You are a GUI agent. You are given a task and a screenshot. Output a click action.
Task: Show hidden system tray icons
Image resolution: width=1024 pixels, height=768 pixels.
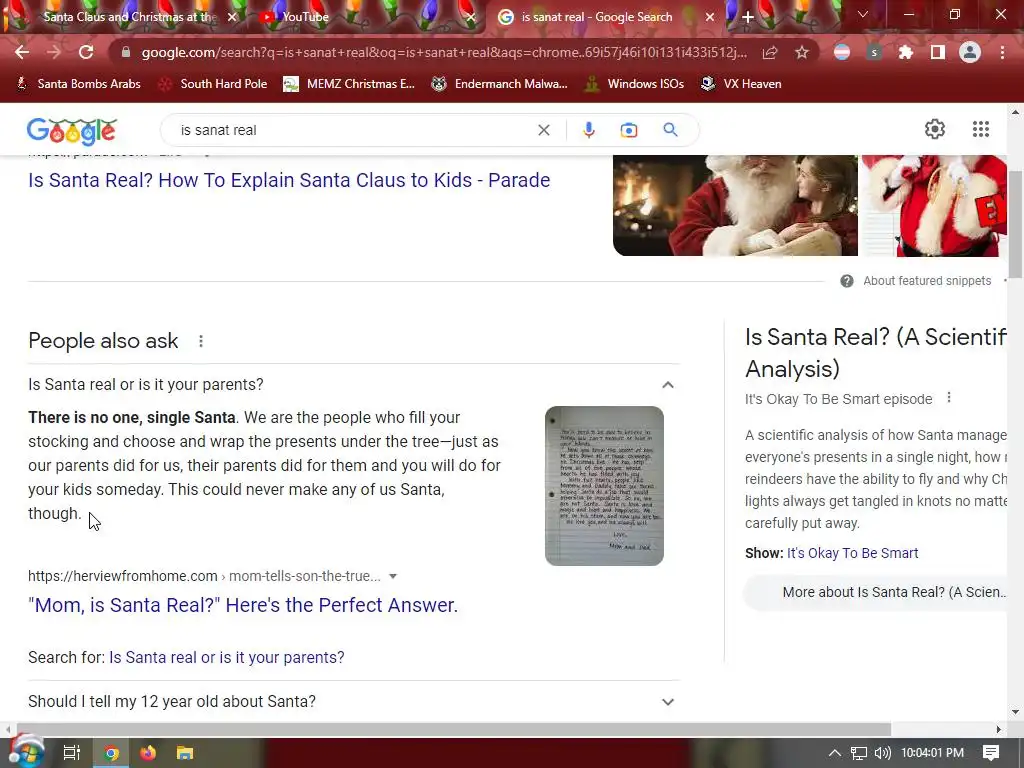(835, 753)
